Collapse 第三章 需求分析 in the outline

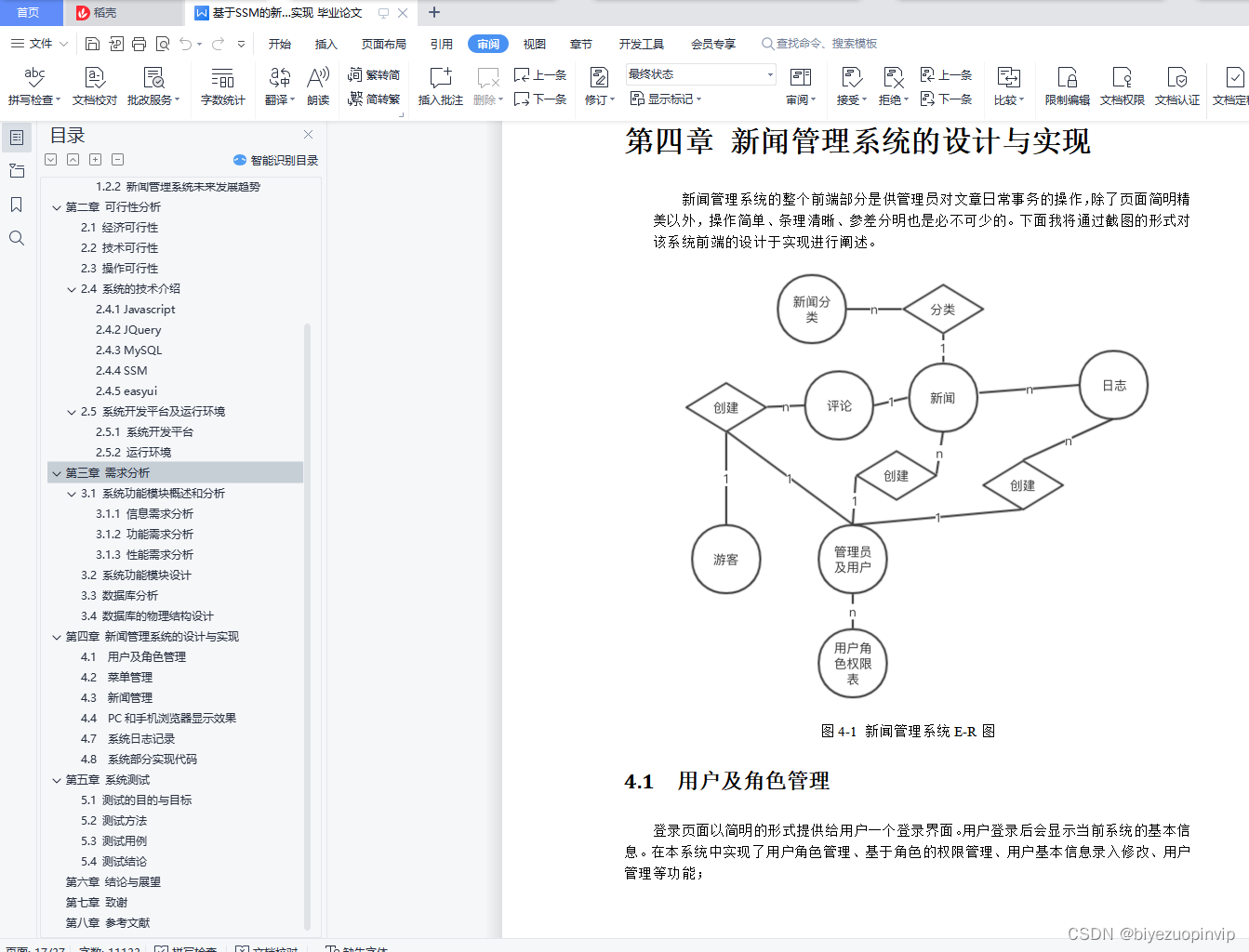(x=57, y=472)
